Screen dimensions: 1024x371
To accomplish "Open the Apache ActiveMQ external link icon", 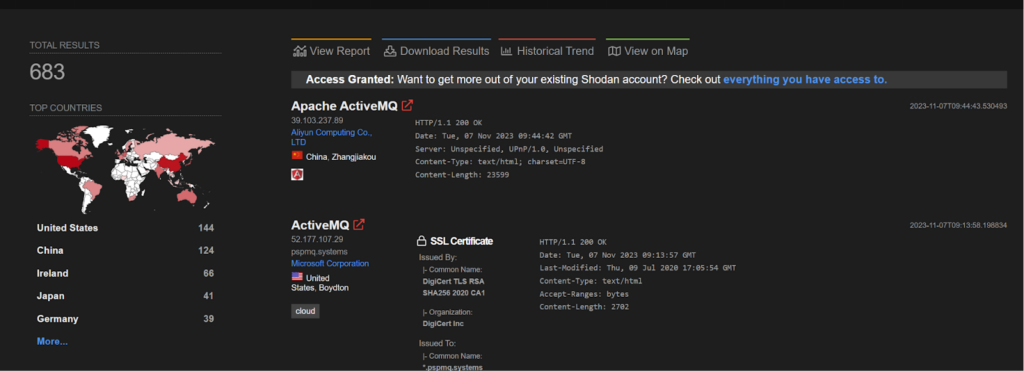I will pos(408,106).
